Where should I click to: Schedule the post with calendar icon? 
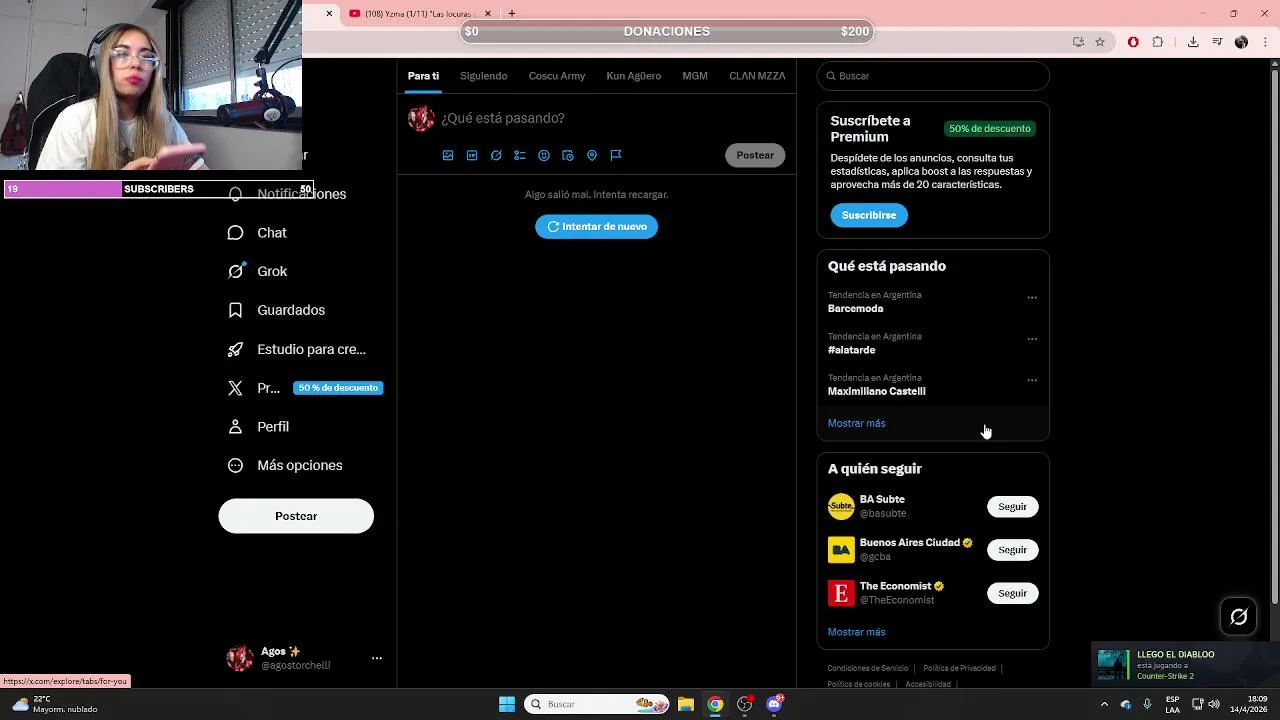pos(568,155)
